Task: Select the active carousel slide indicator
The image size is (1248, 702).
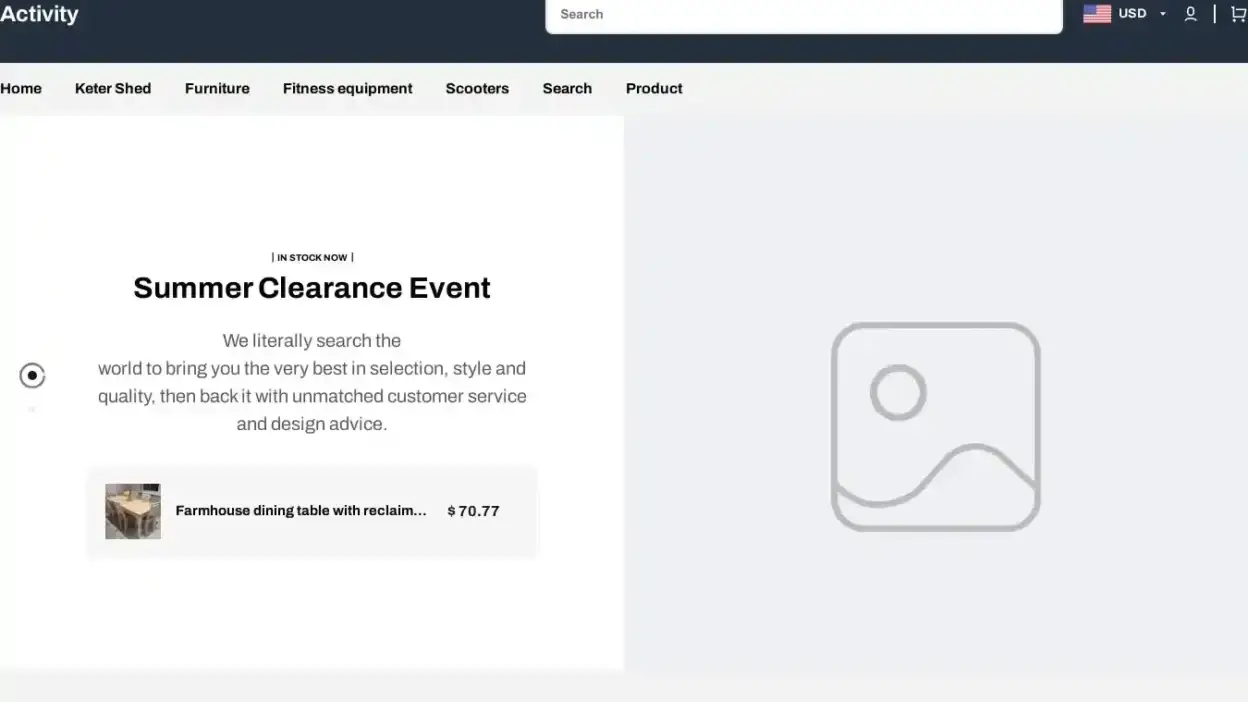Action: tap(32, 375)
